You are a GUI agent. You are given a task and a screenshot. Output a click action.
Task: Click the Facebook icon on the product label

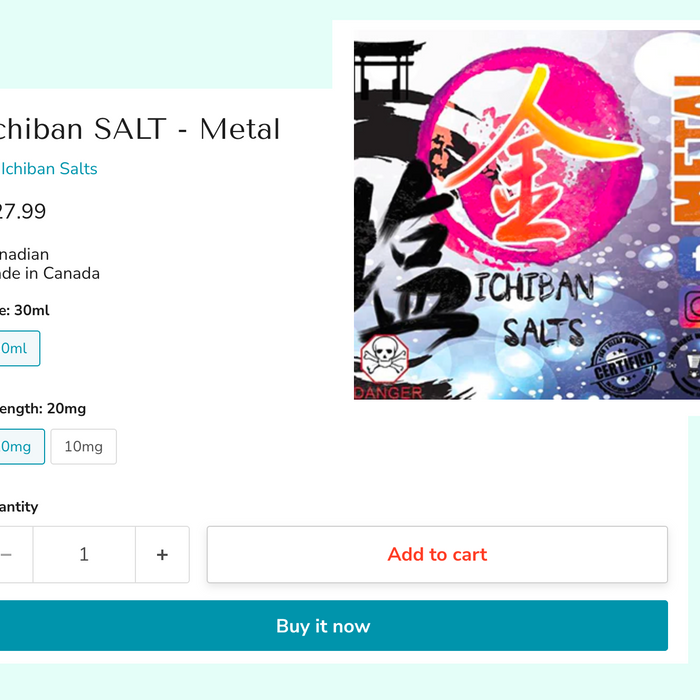click(x=692, y=259)
